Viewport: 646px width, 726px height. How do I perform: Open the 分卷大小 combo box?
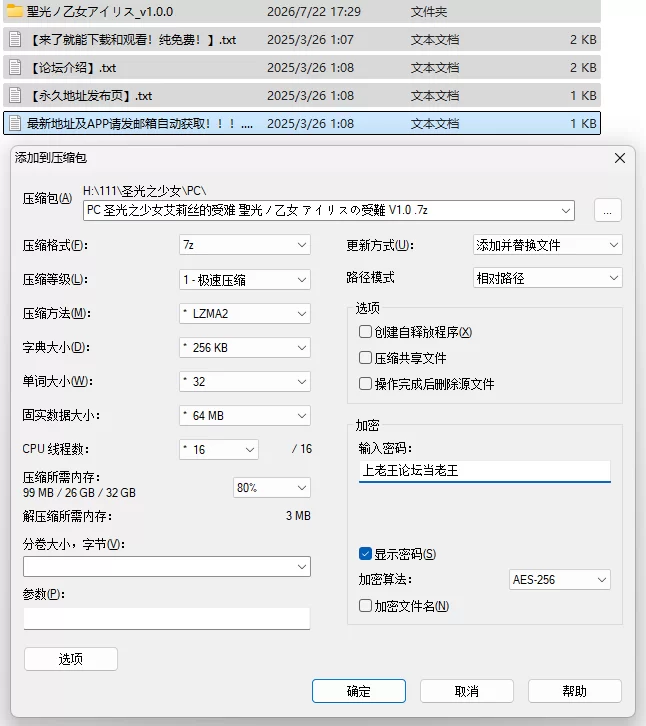(x=167, y=566)
